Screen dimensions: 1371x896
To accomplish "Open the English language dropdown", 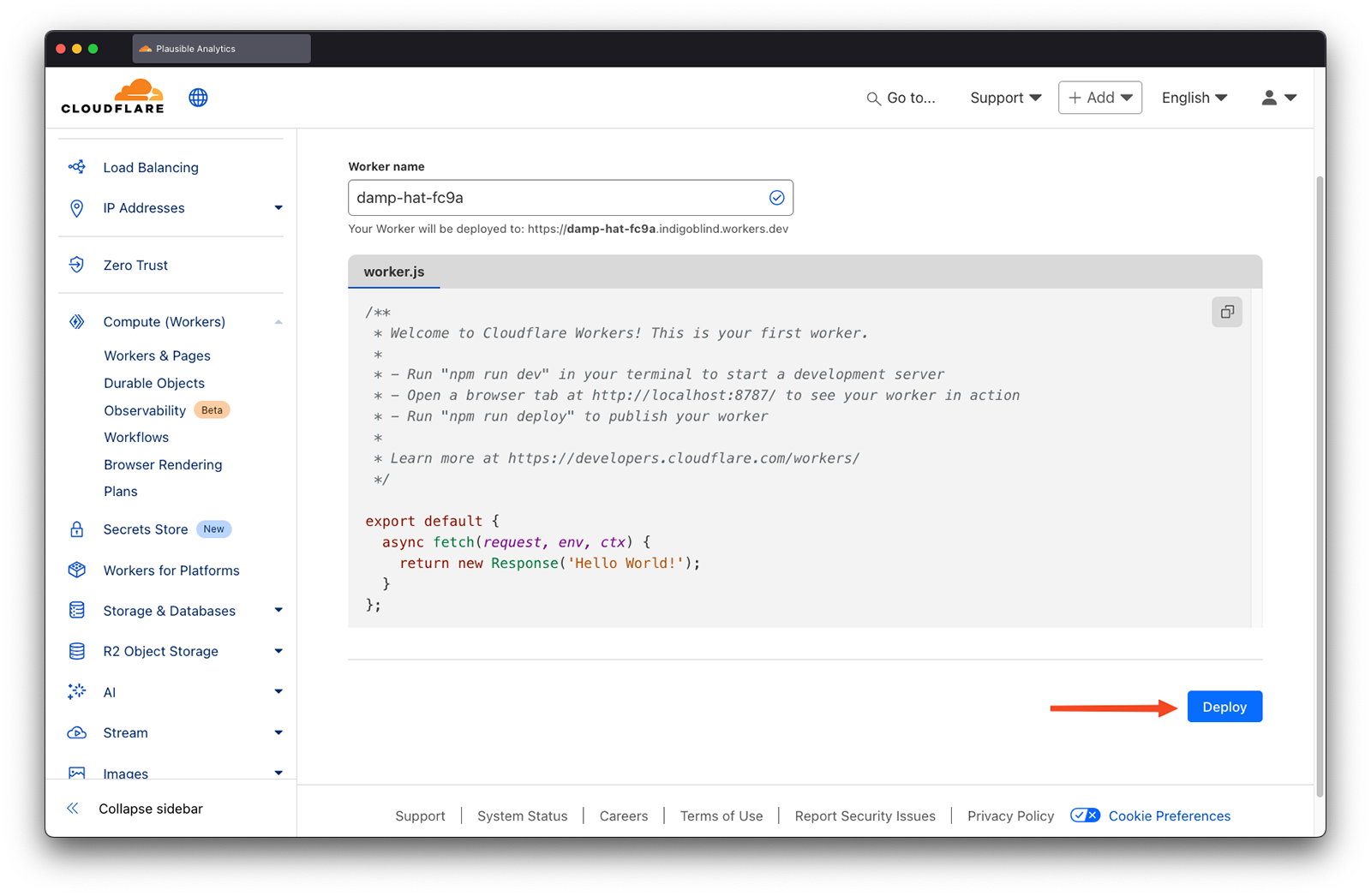I will (x=1194, y=97).
